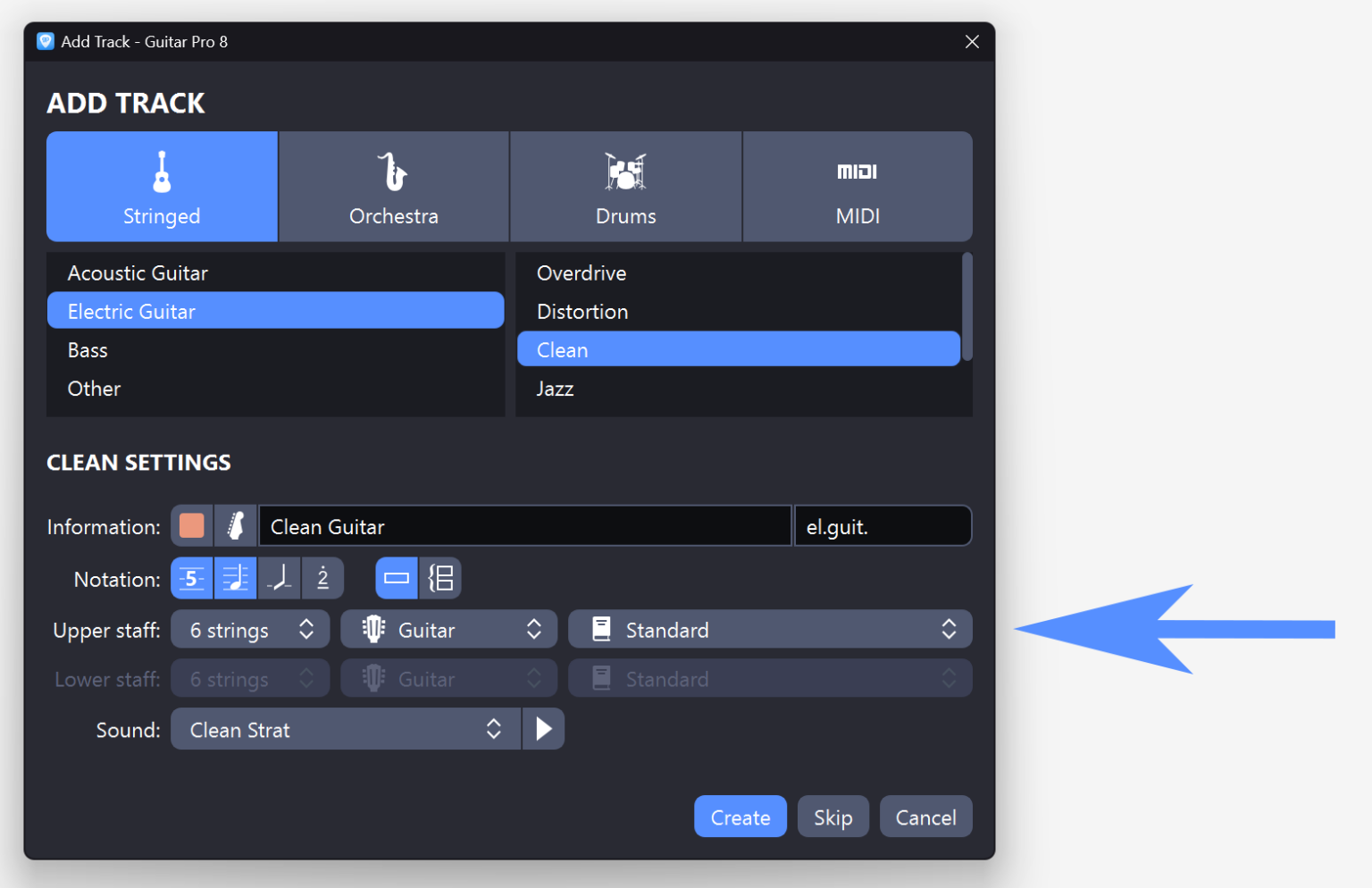
Task: Toggle tablature notation display
Action: pyautogui.click(x=192, y=578)
